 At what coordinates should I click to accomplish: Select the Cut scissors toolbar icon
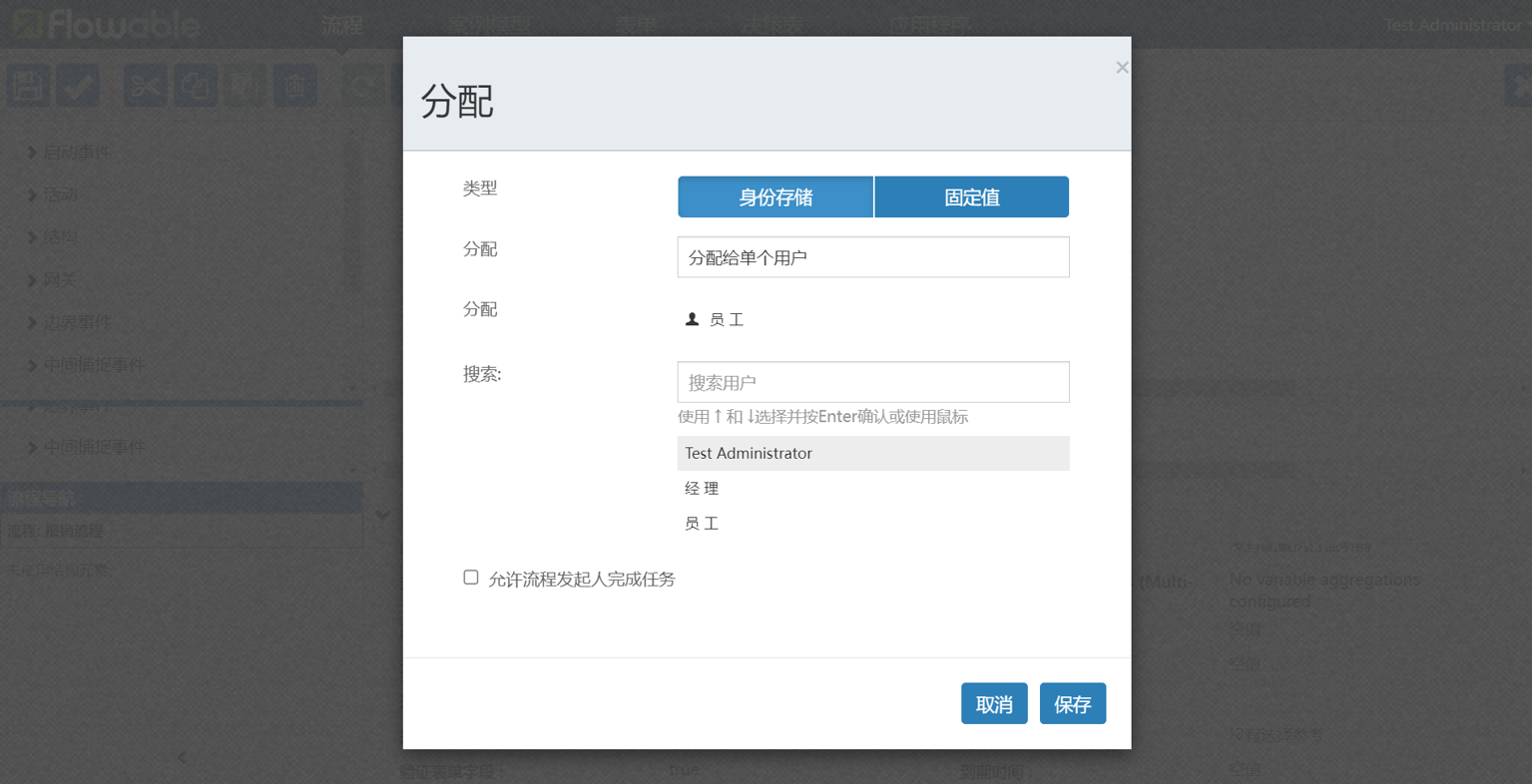(146, 86)
